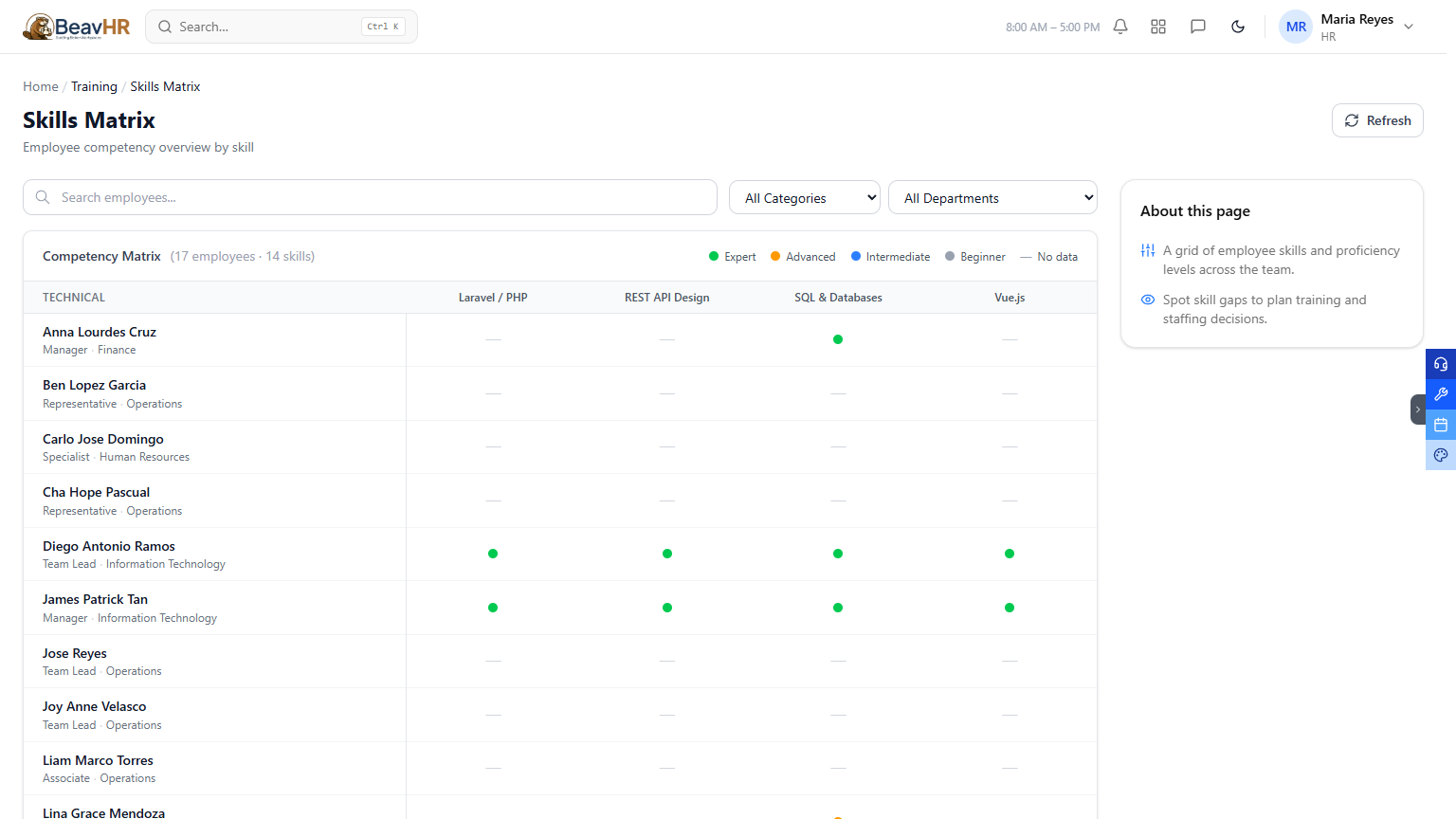1456x819 pixels.
Task: Click the Refresh button
Action: [x=1377, y=120]
